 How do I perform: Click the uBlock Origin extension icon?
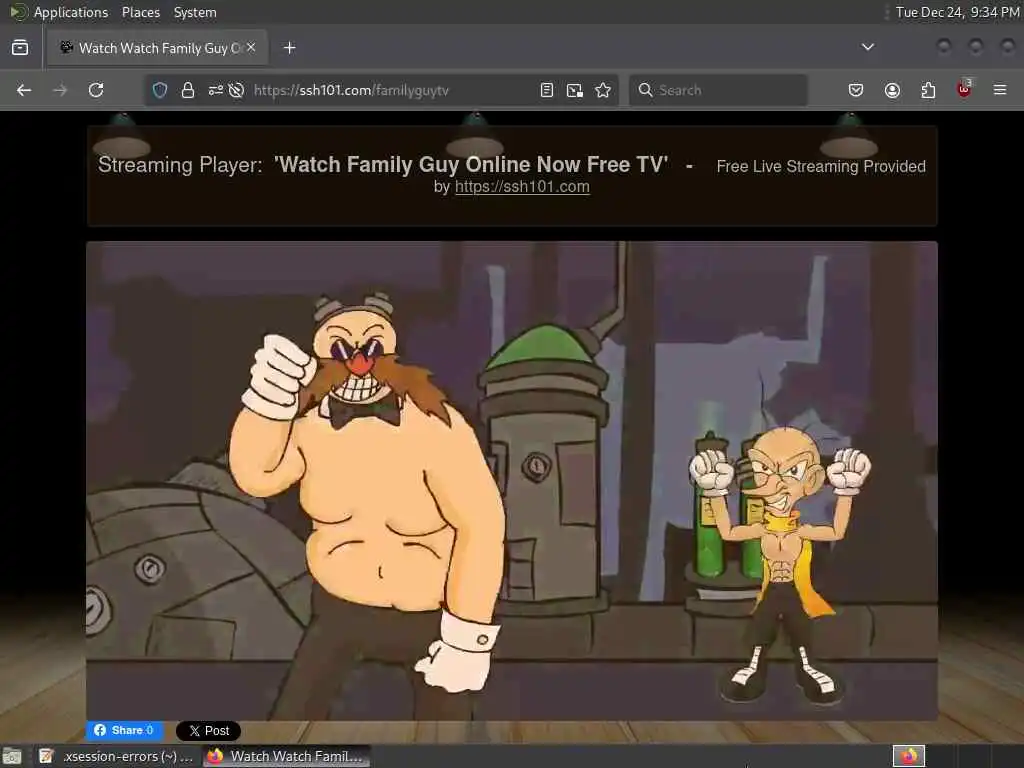click(x=964, y=89)
